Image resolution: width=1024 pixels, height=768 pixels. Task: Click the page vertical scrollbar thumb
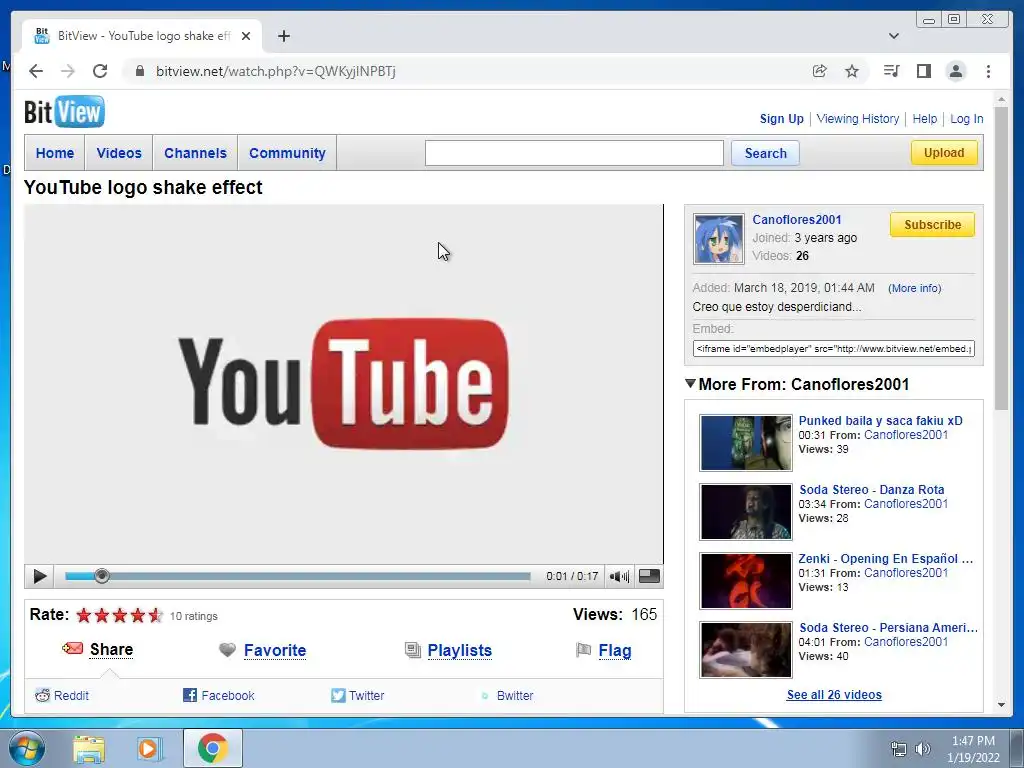pos(1001,258)
